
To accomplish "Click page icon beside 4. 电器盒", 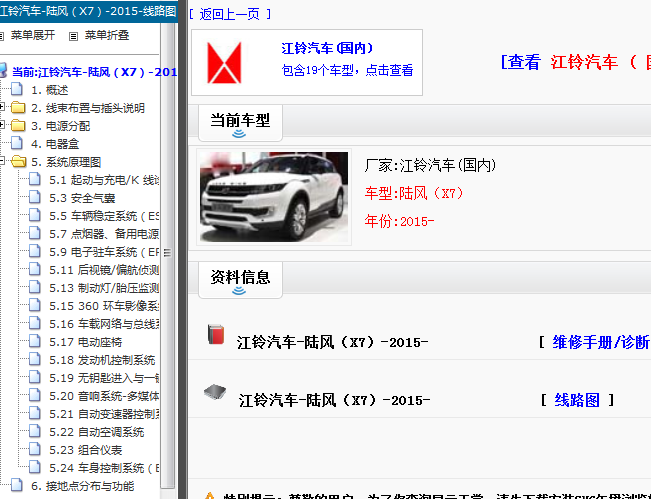I will point(17,143).
